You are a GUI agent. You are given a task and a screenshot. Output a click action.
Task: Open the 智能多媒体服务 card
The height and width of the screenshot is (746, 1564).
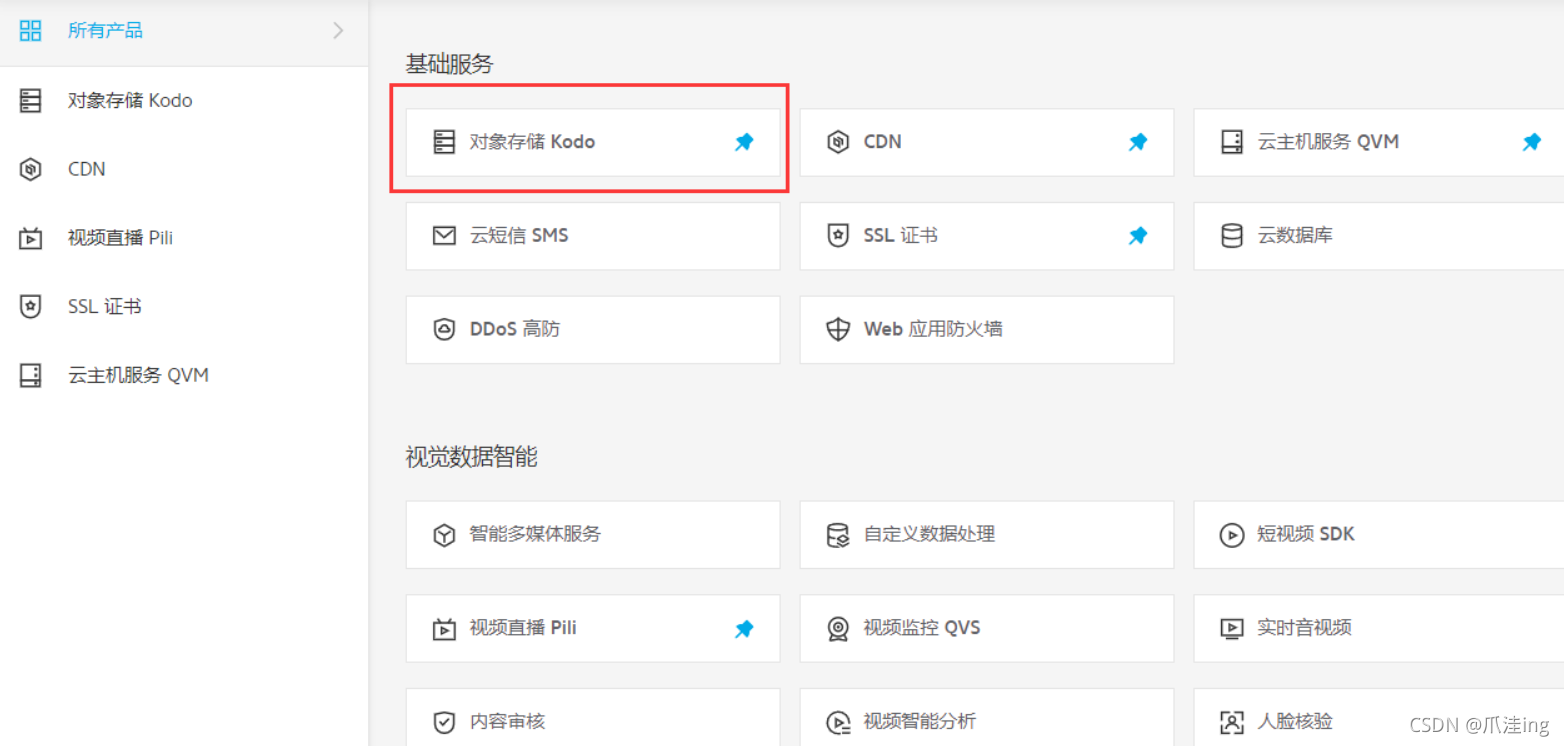coord(593,534)
